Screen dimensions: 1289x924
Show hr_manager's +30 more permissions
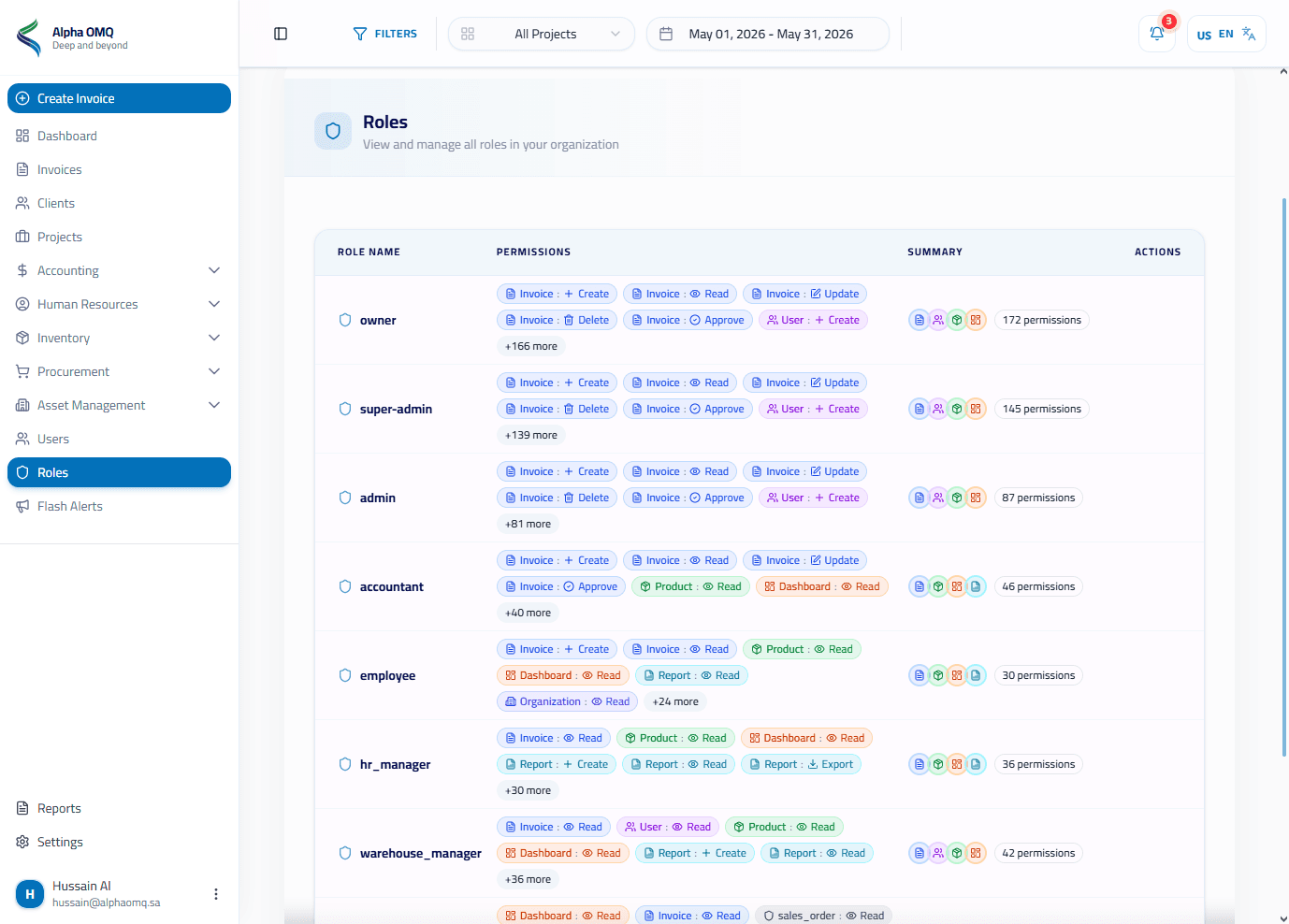(x=528, y=790)
